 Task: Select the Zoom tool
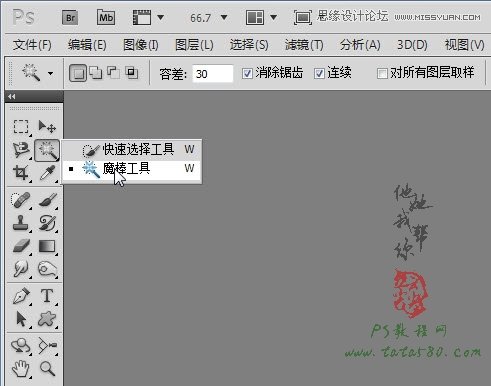point(47,369)
